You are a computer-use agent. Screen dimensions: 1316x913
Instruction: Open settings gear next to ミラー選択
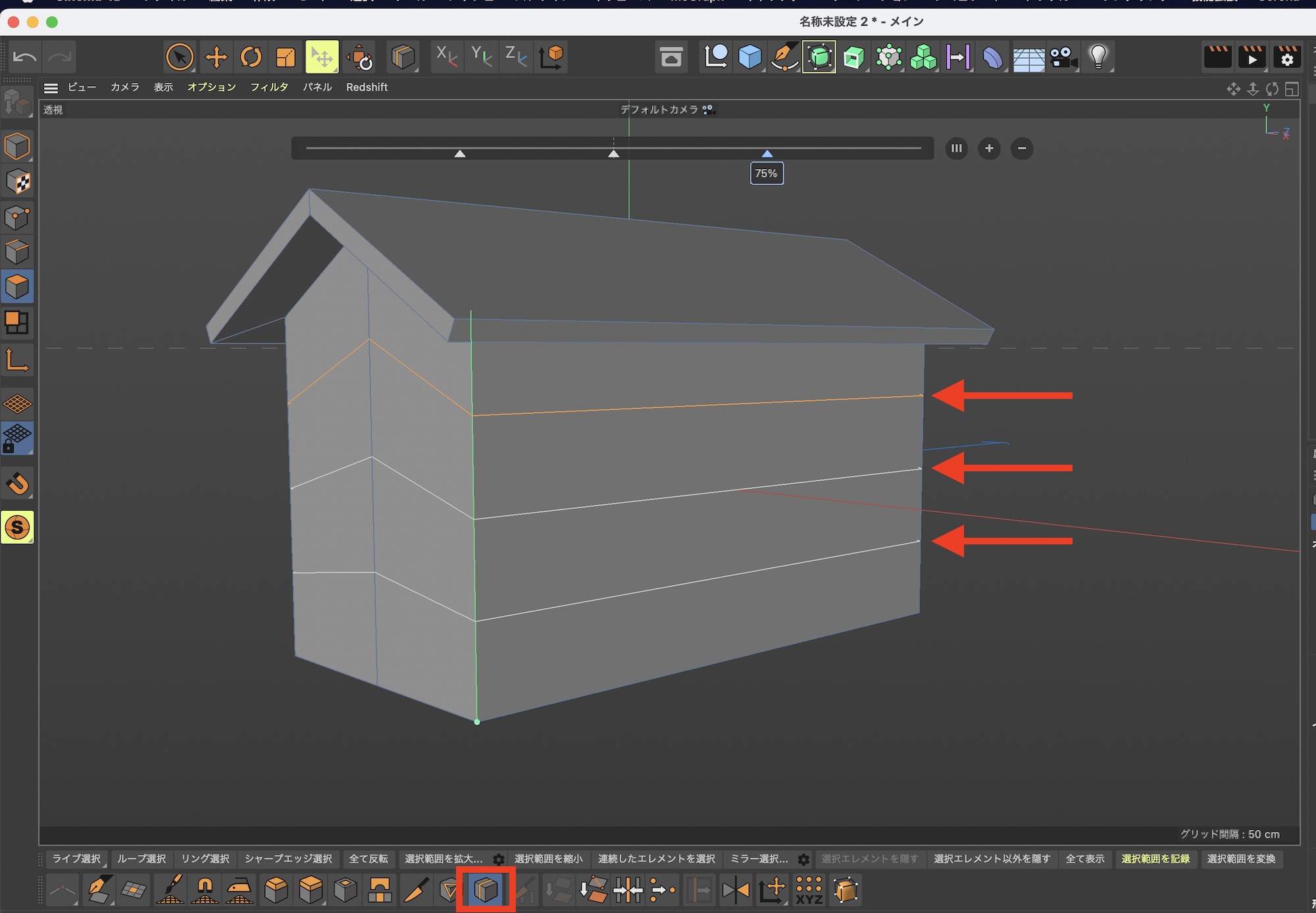point(803,859)
